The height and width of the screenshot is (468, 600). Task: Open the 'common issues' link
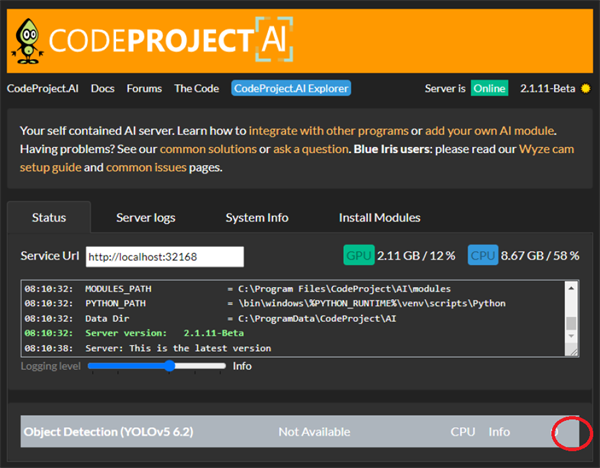pos(146,167)
